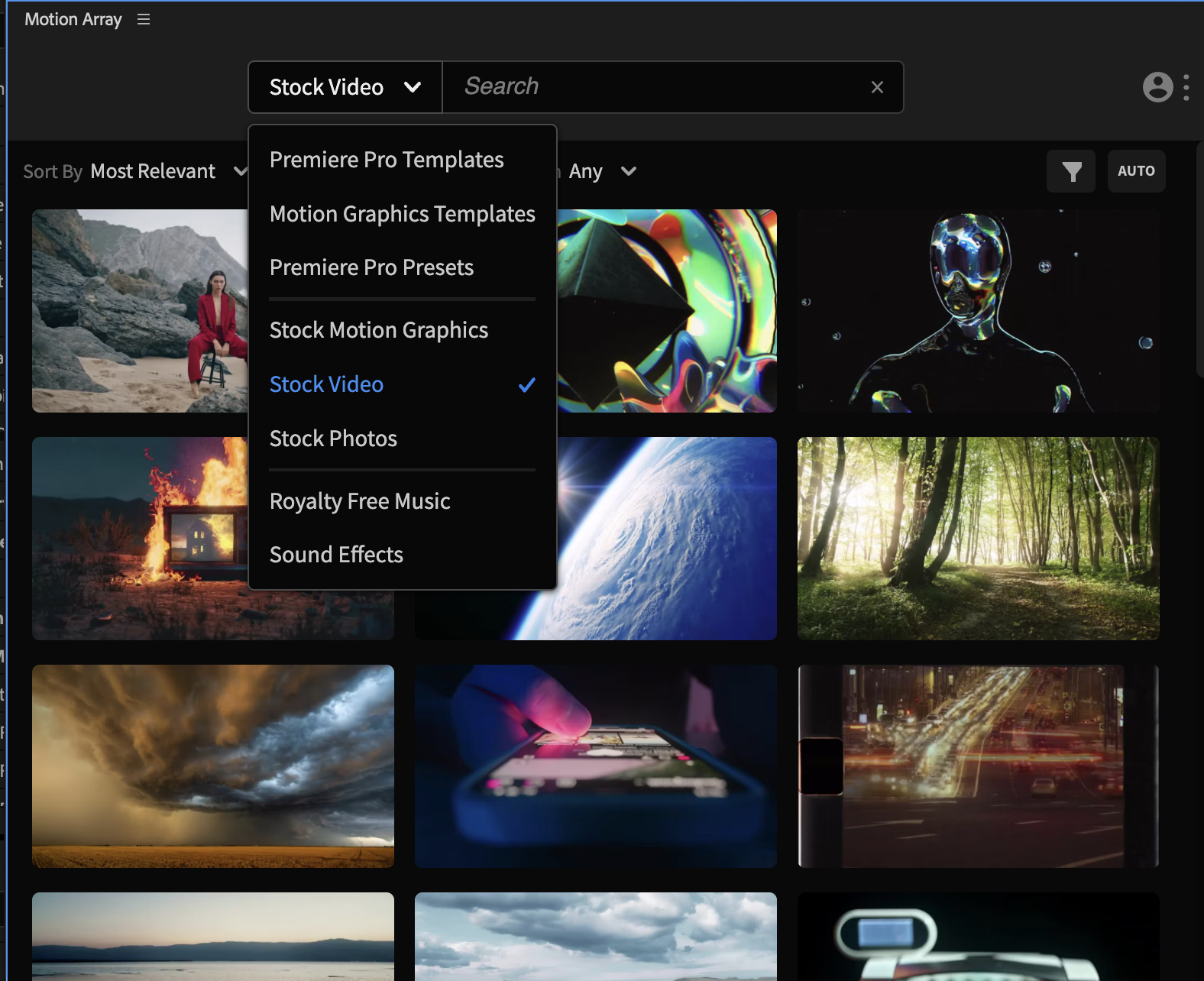
Task: Open the night traffic light trails thumbnail
Action: point(979,766)
